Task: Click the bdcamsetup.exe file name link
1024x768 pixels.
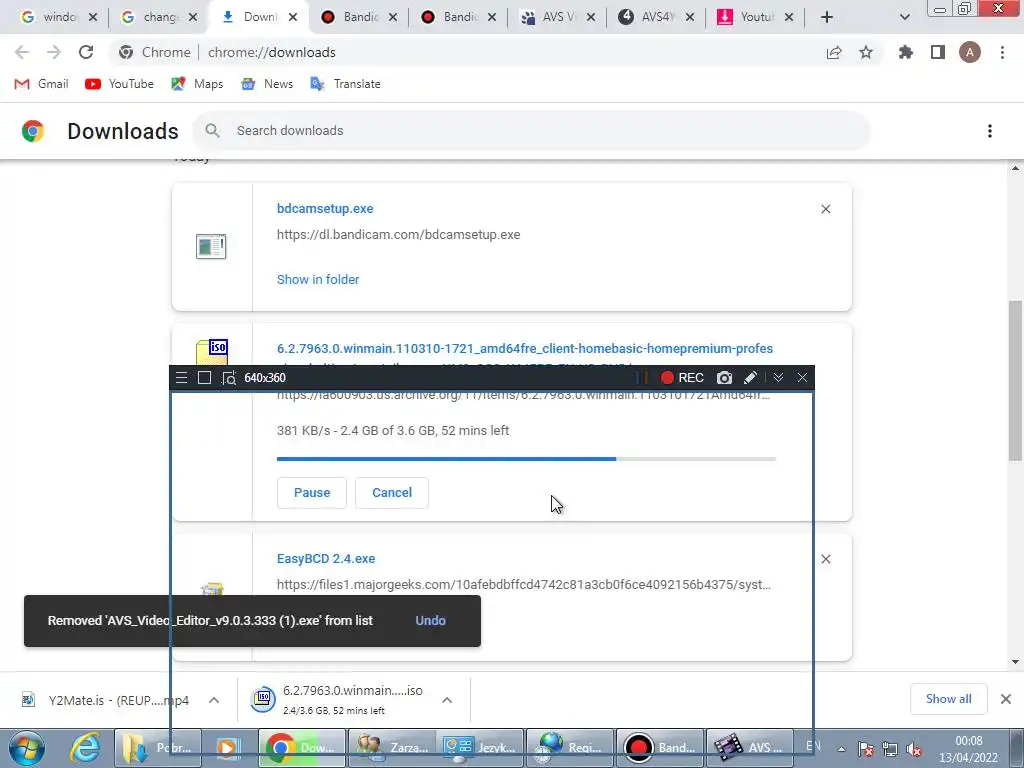Action: (x=325, y=209)
